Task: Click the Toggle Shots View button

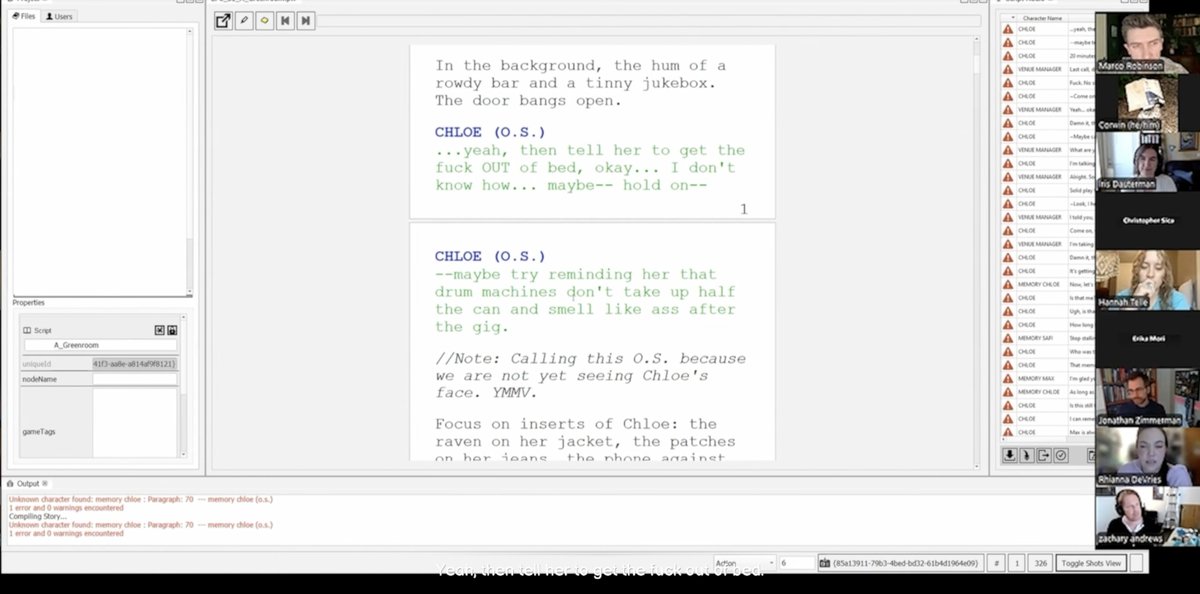Action: 1090,563
